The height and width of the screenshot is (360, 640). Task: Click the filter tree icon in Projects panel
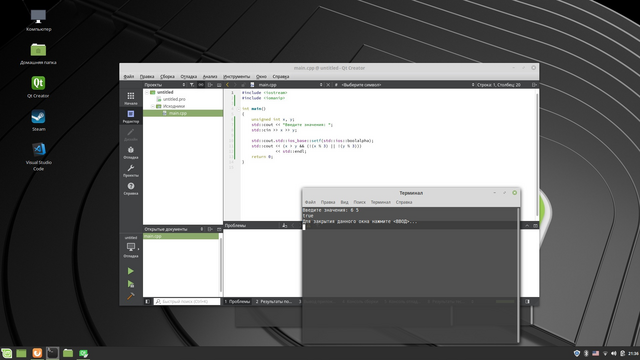[x=191, y=84]
